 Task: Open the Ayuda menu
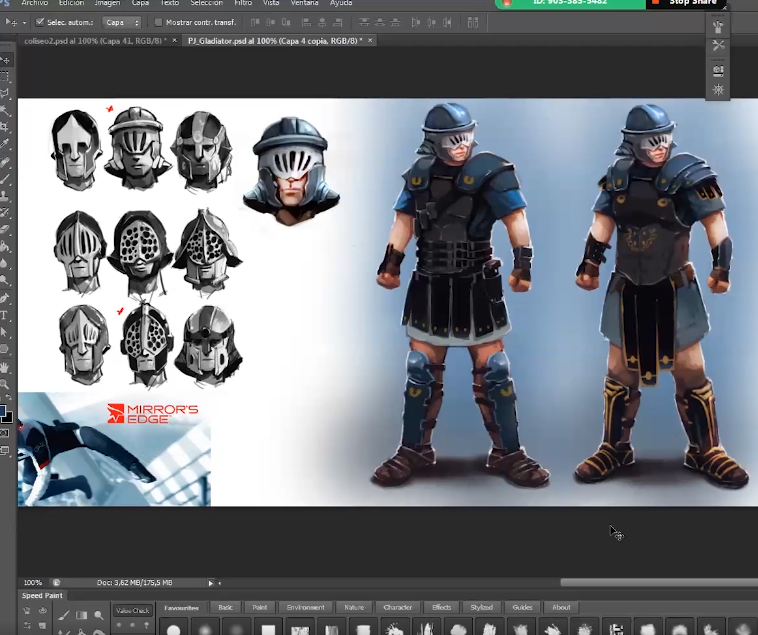[x=341, y=3]
